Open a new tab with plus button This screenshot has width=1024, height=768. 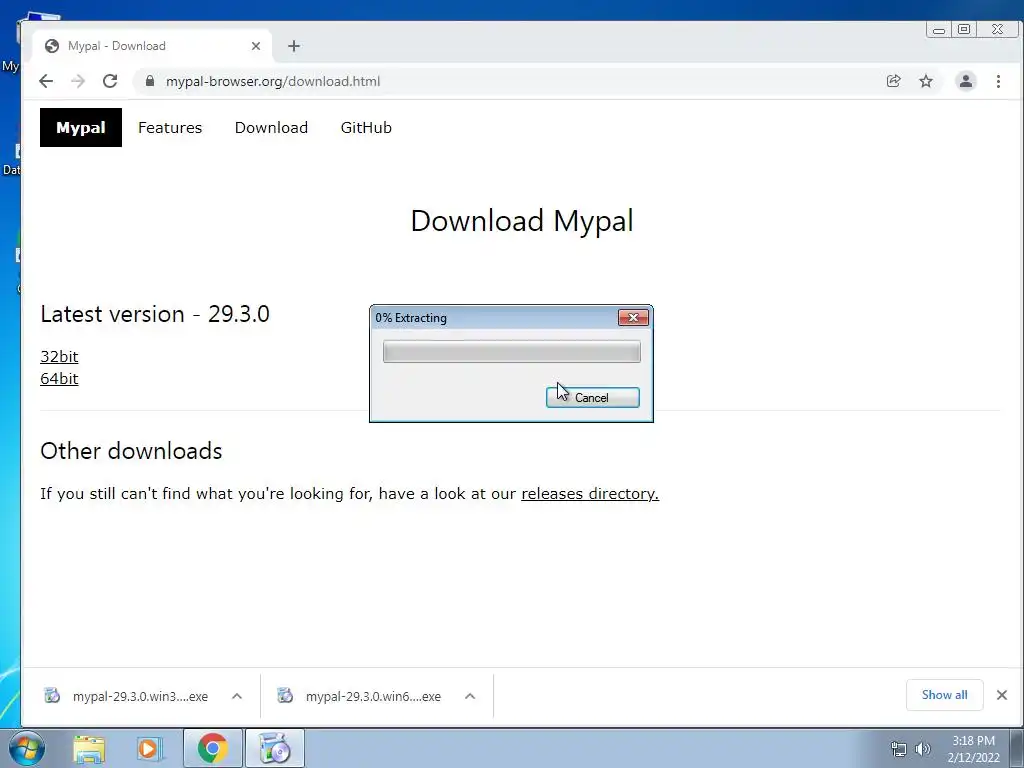tap(294, 46)
